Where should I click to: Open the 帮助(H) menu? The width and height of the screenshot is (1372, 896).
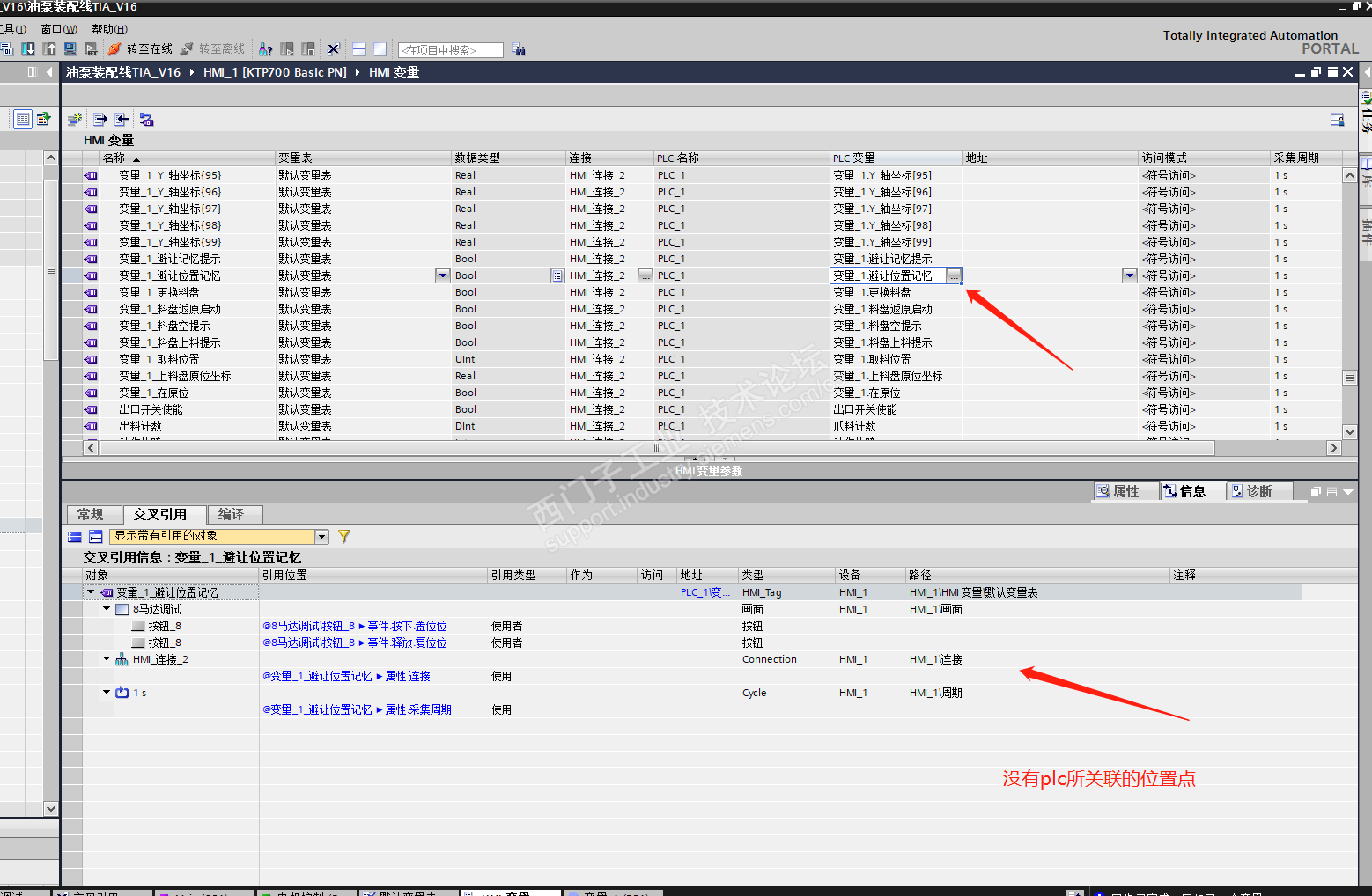point(110,29)
